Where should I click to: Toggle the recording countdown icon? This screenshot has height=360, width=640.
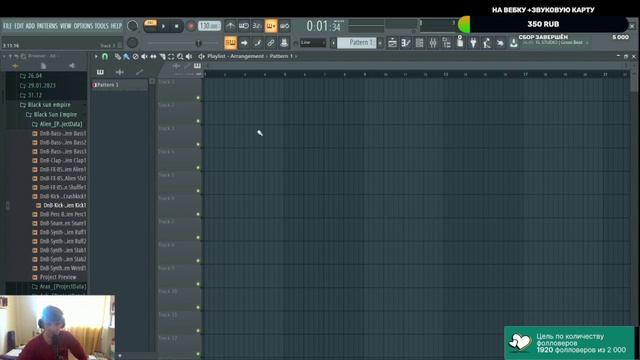pyautogui.click(x=257, y=26)
